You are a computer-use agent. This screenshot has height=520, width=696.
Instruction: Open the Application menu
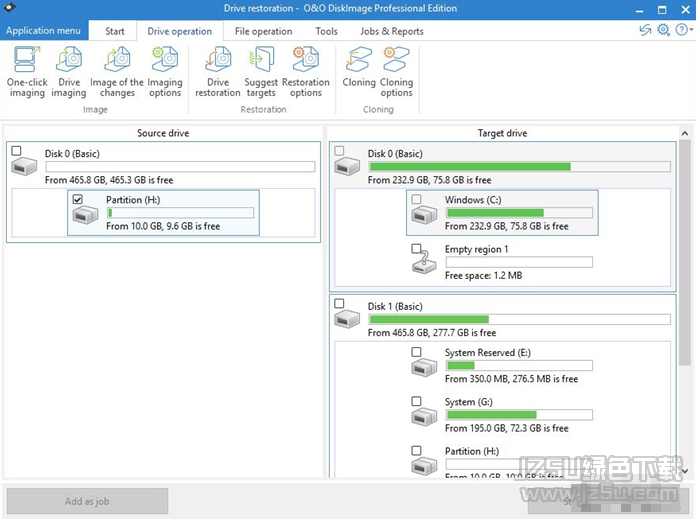coord(44,31)
